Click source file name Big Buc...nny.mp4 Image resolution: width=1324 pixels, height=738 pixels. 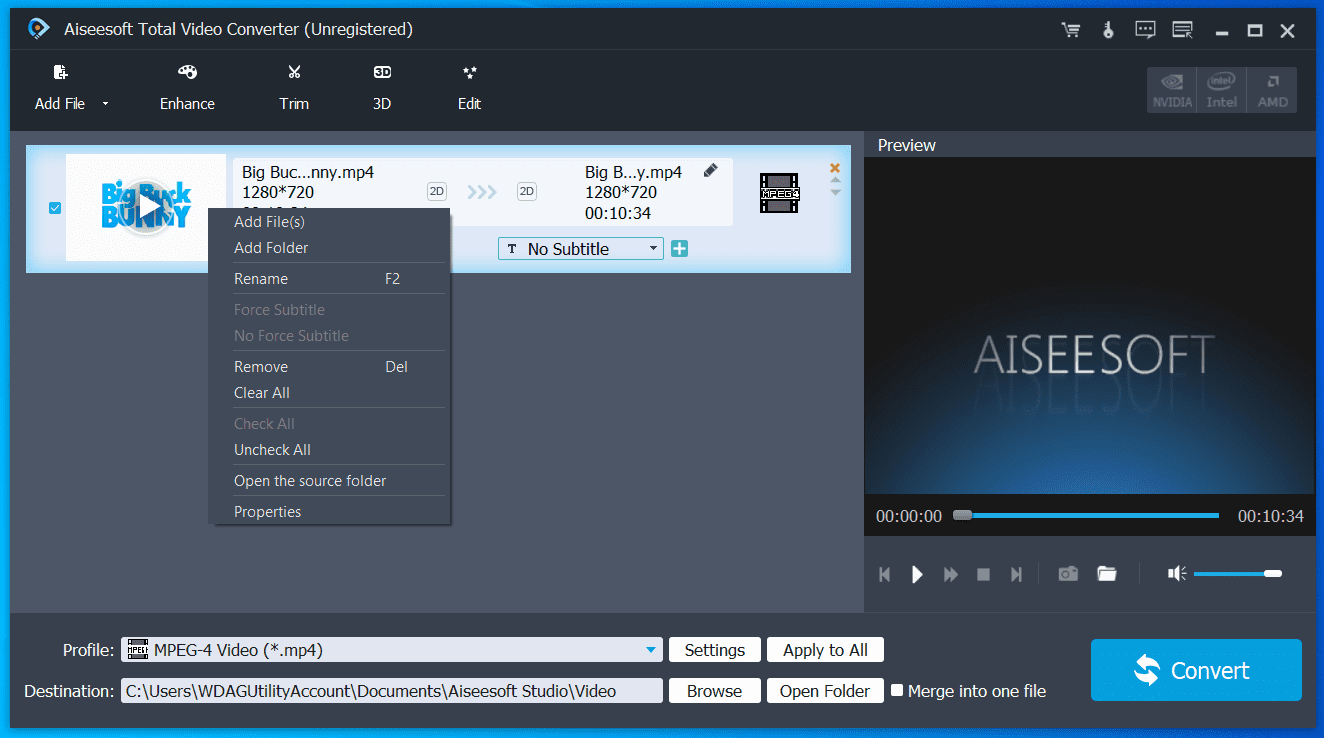(x=308, y=172)
